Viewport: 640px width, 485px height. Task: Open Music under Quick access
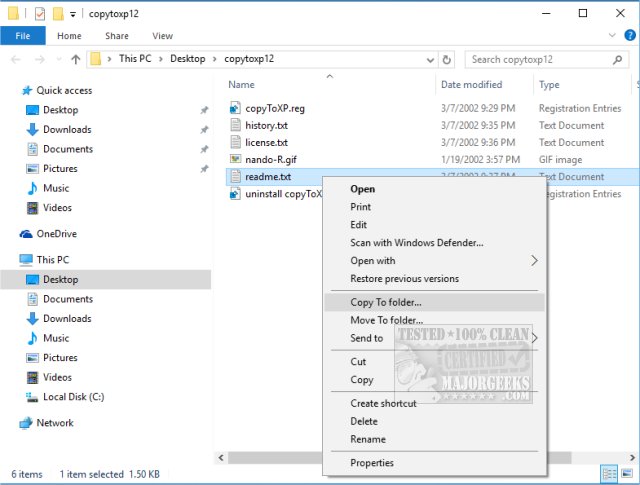click(x=56, y=188)
